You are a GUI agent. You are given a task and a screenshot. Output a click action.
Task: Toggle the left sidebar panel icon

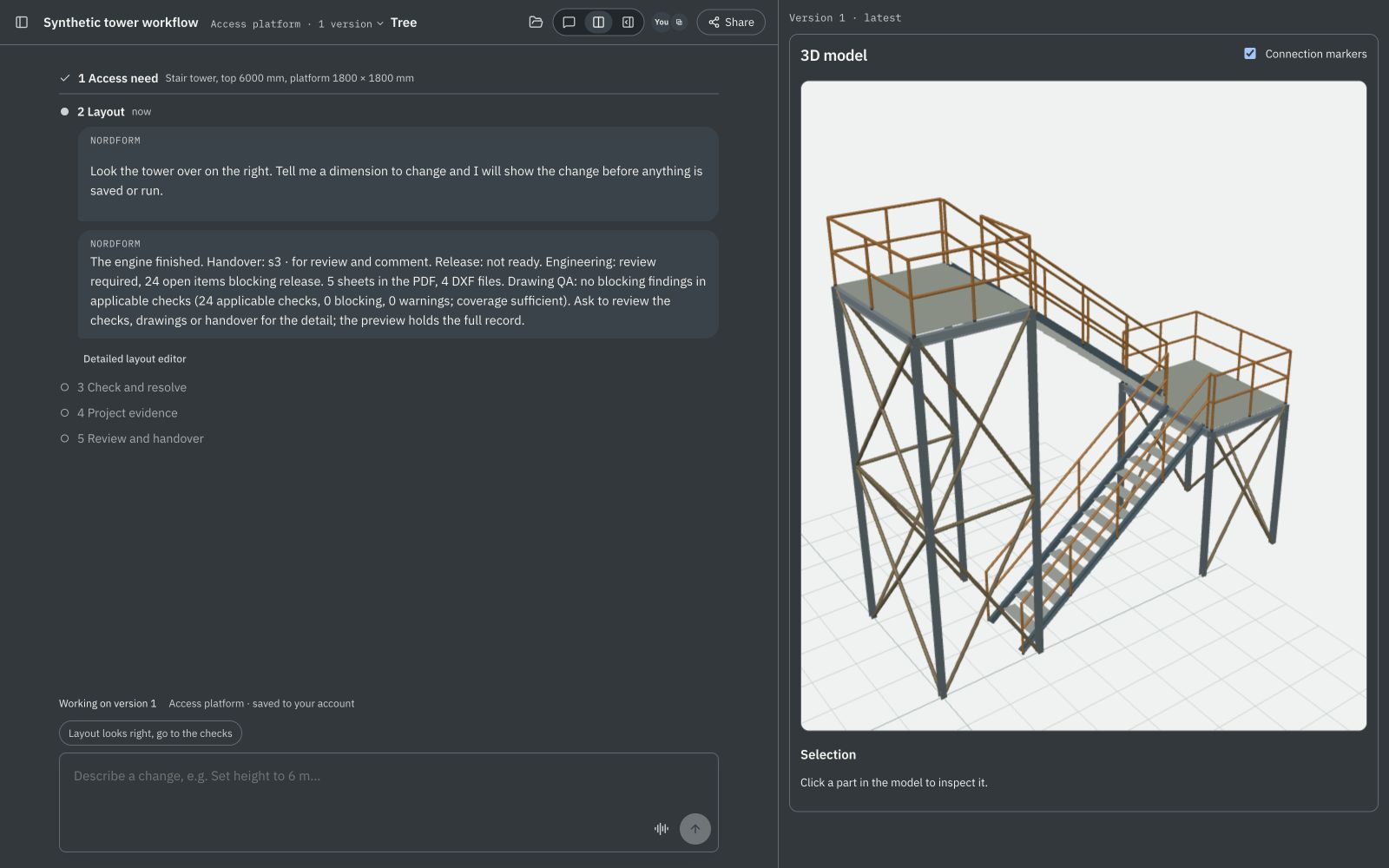pos(22,23)
